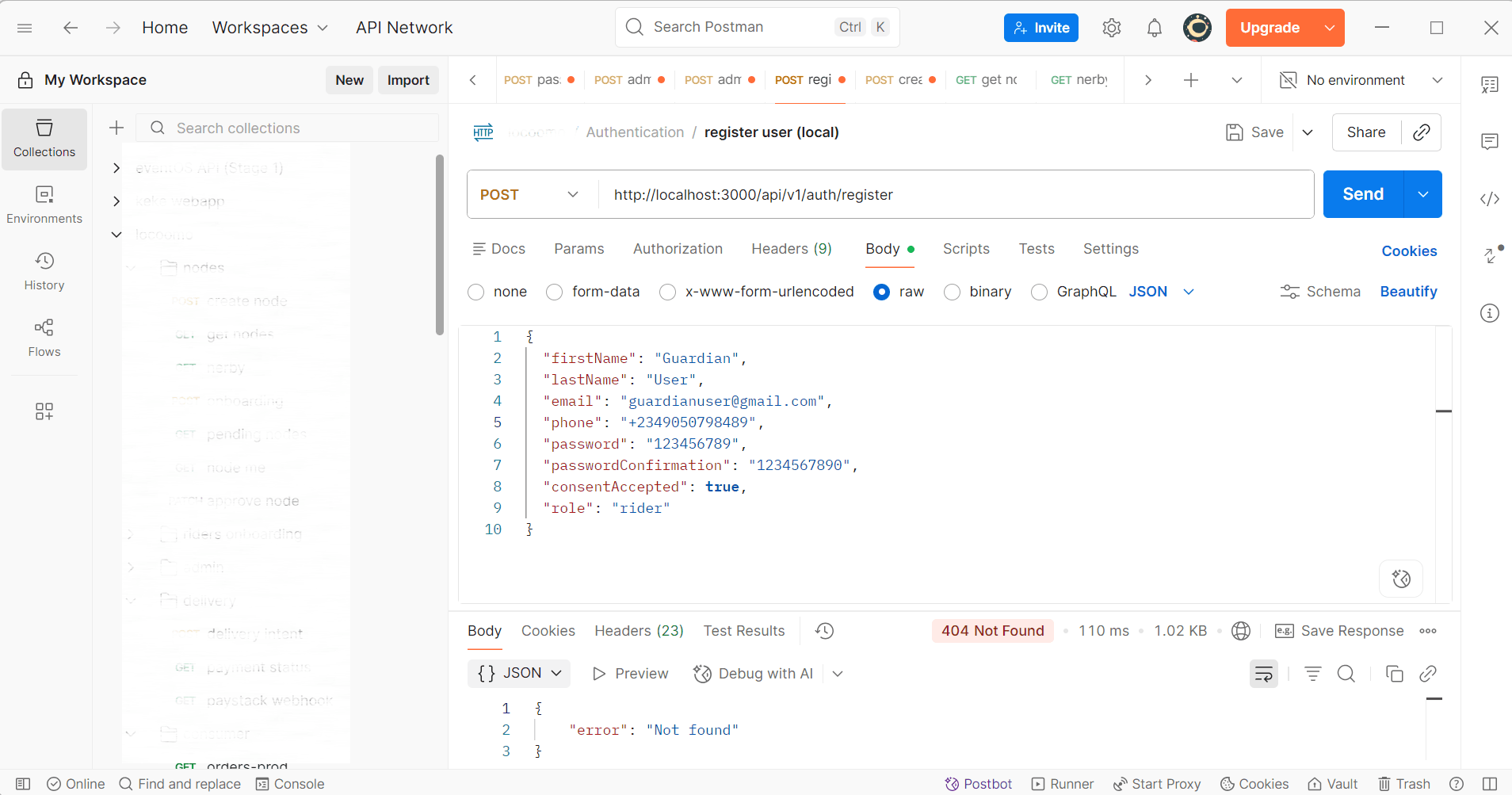Click the Search Postman box
Image resolution: width=1512 pixels, height=795 pixels.
coord(757,28)
